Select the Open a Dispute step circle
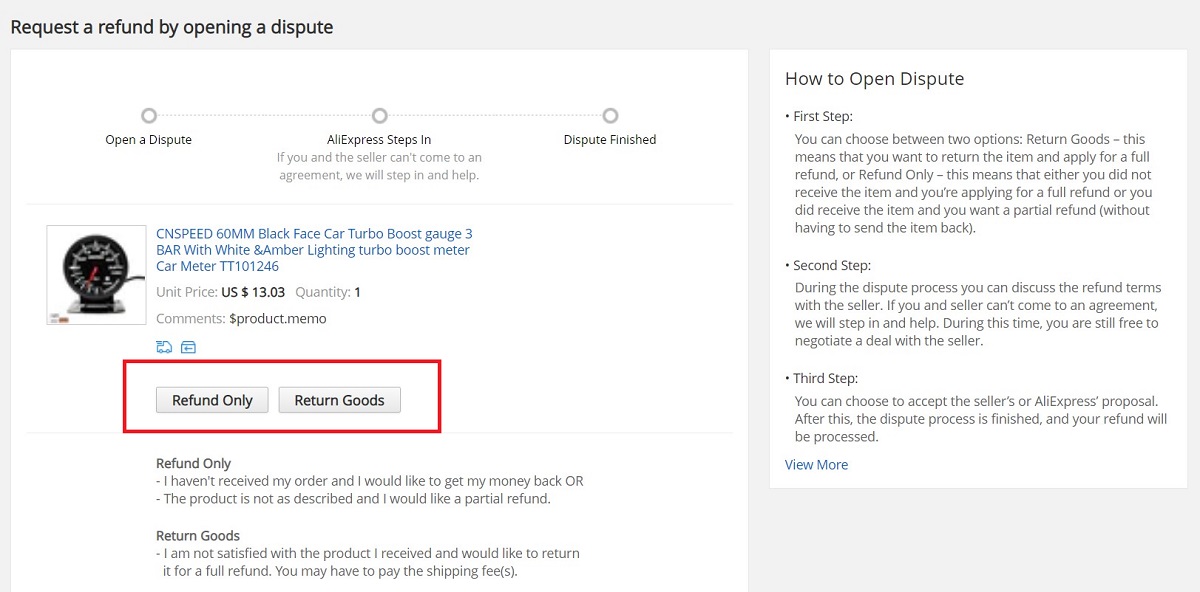The image size is (1200, 592). [x=148, y=116]
